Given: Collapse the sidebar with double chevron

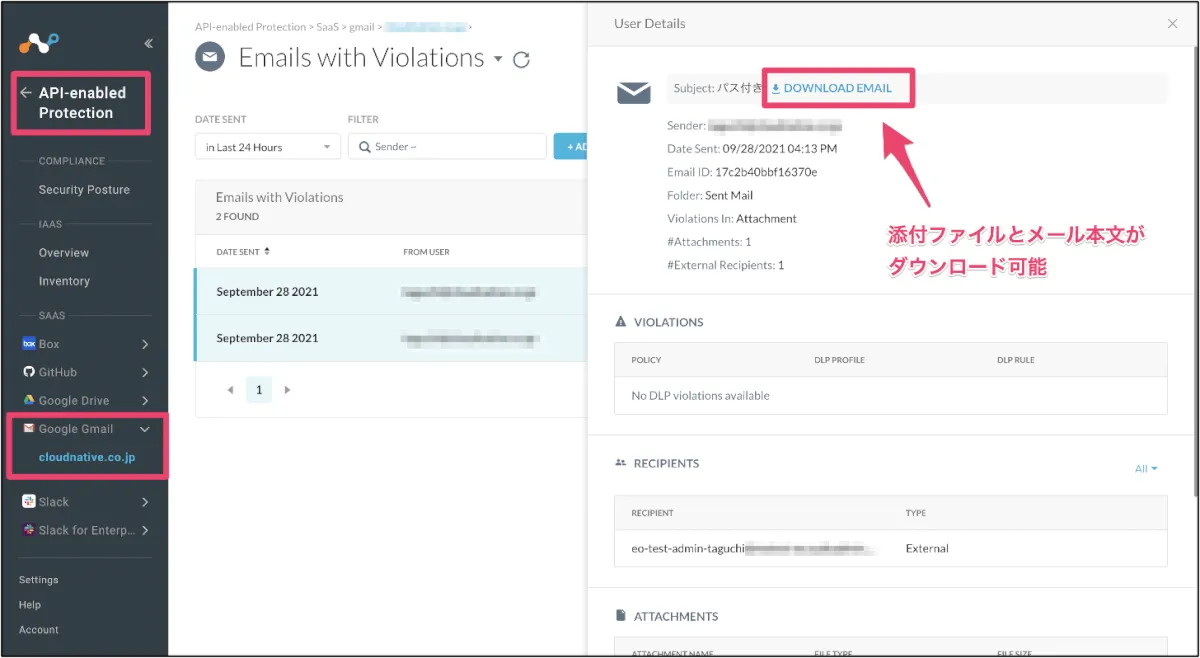Looking at the screenshot, I should (149, 43).
